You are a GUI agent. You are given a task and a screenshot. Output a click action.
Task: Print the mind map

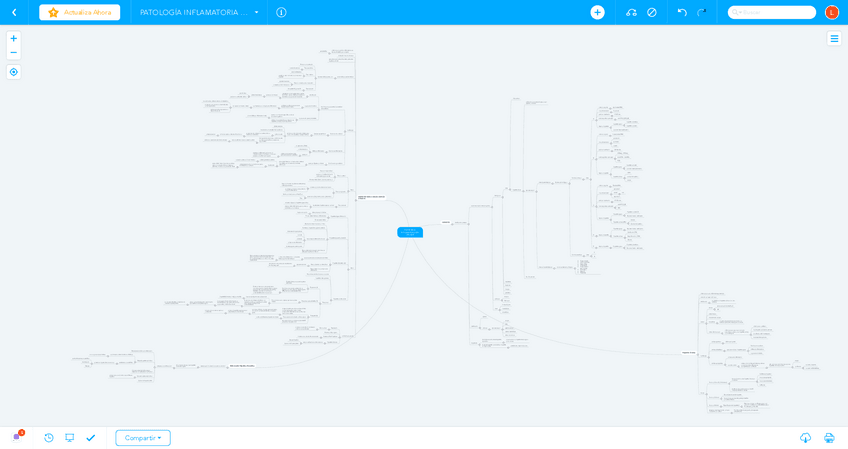(829, 438)
